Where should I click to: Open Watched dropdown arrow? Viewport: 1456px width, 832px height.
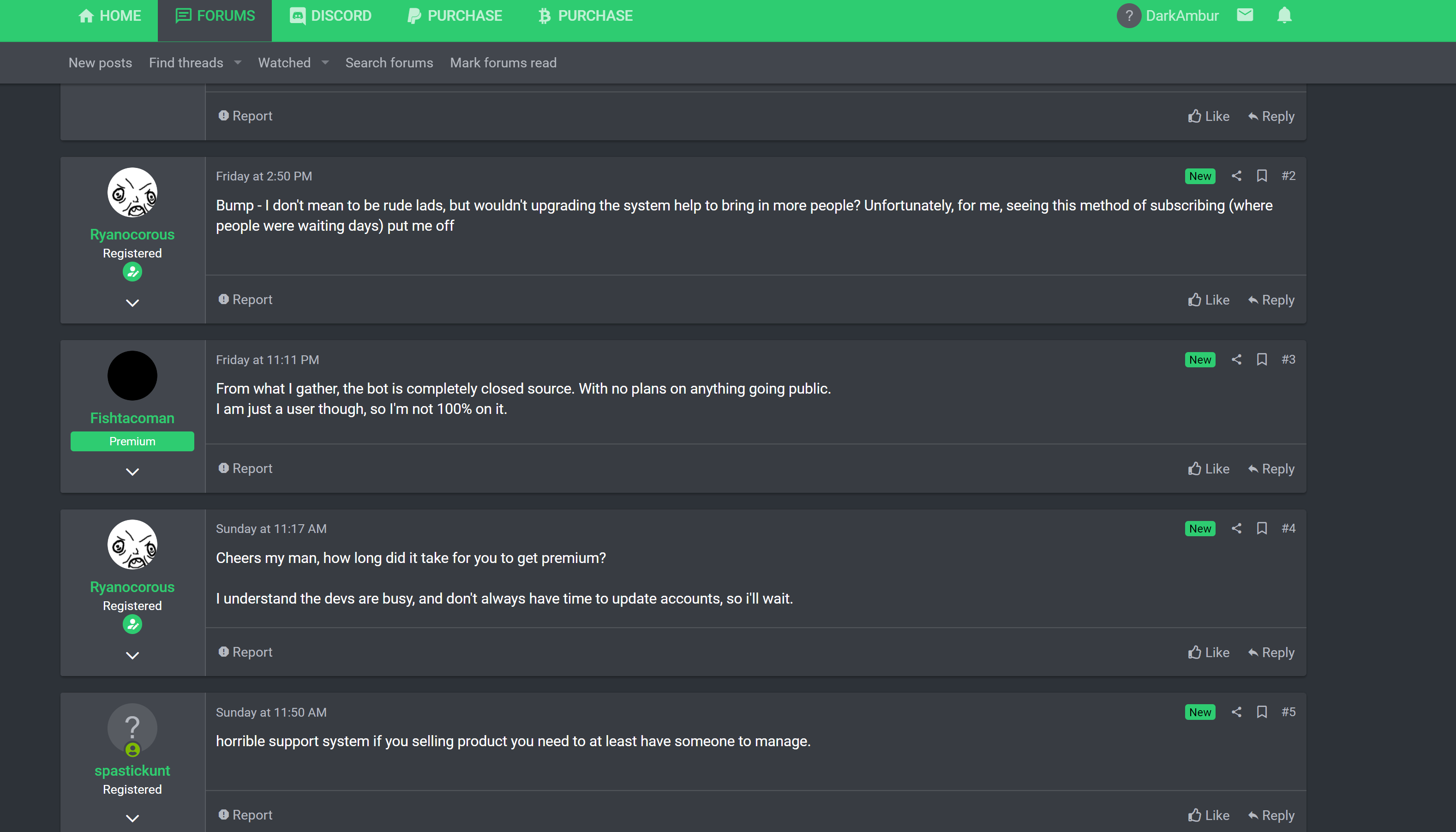[325, 63]
